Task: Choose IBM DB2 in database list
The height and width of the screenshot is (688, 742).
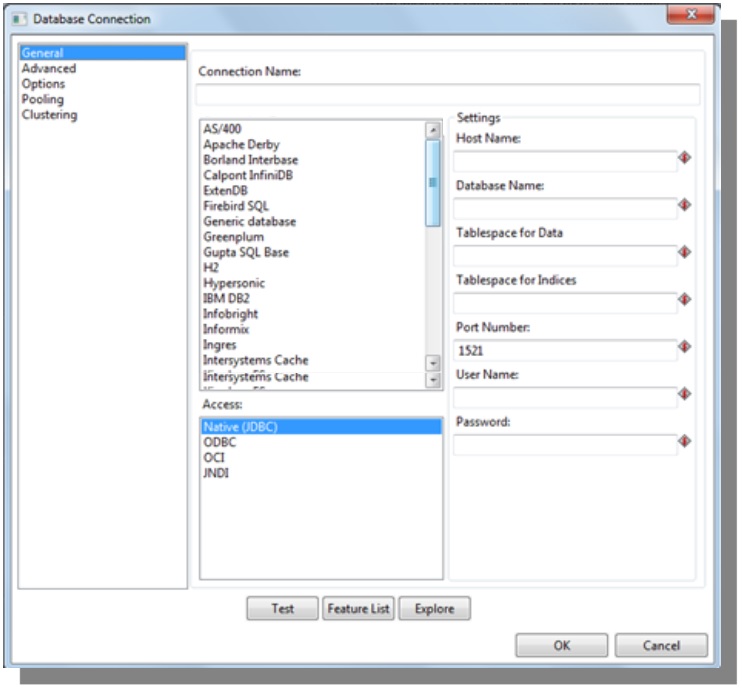Action: 228,298
